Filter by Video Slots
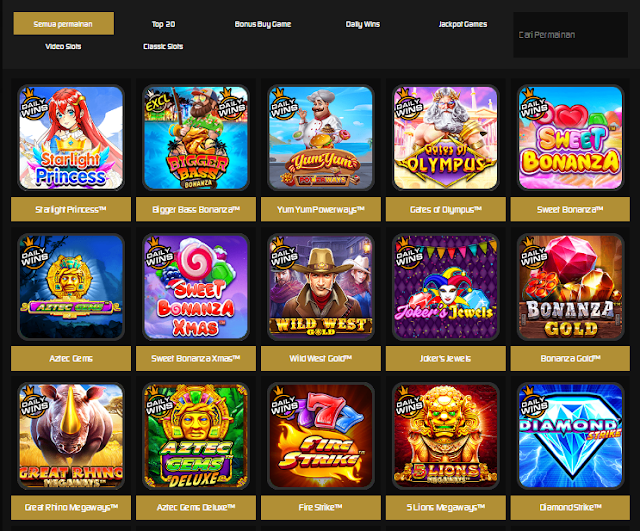The image size is (640, 531). 63,46
